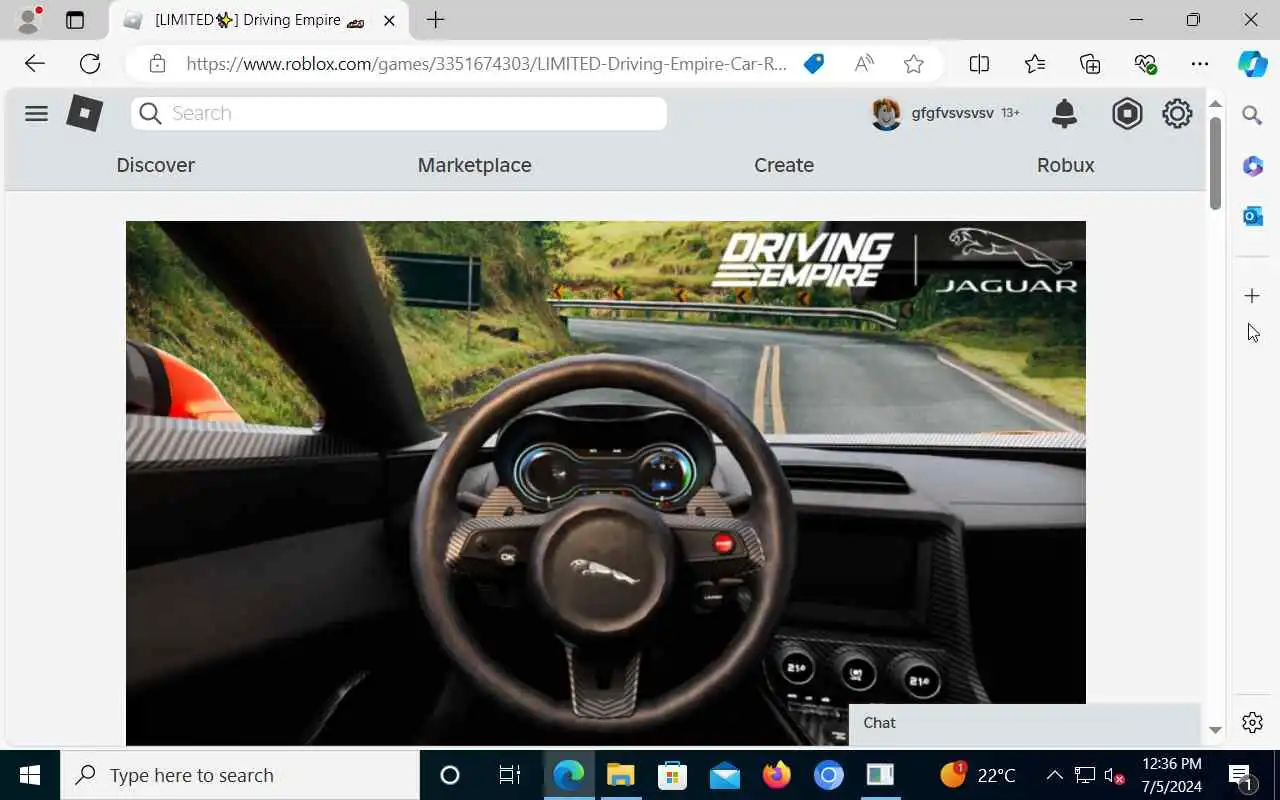Viewport: 1280px width, 800px height.
Task: Open the Roblox hamburger navigation menu
Action: [36, 113]
